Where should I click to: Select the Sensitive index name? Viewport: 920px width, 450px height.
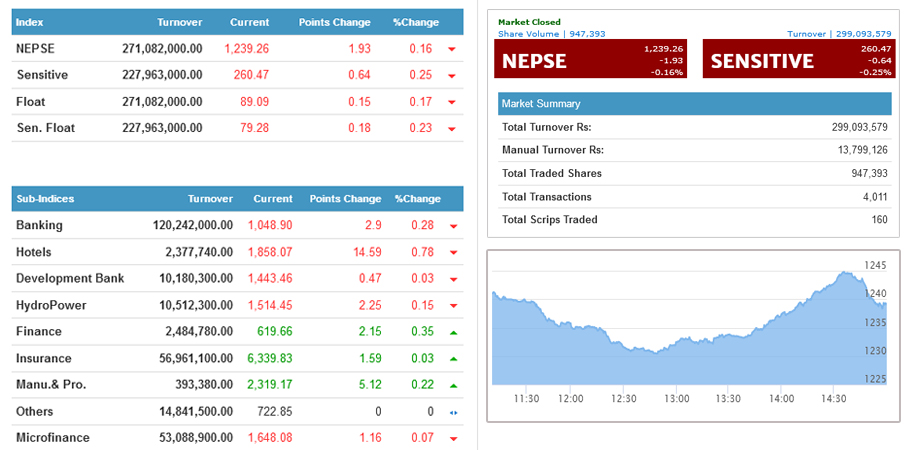(42, 75)
